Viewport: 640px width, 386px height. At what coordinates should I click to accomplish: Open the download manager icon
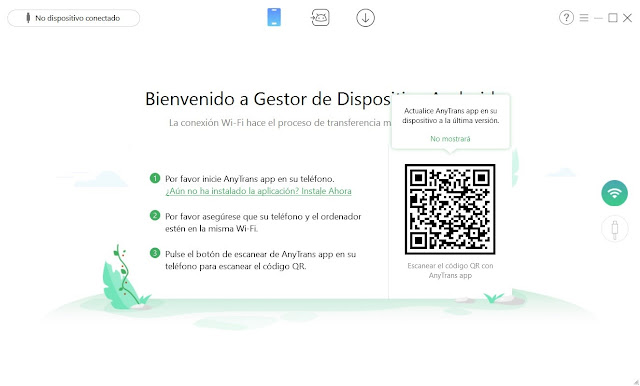(x=365, y=18)
